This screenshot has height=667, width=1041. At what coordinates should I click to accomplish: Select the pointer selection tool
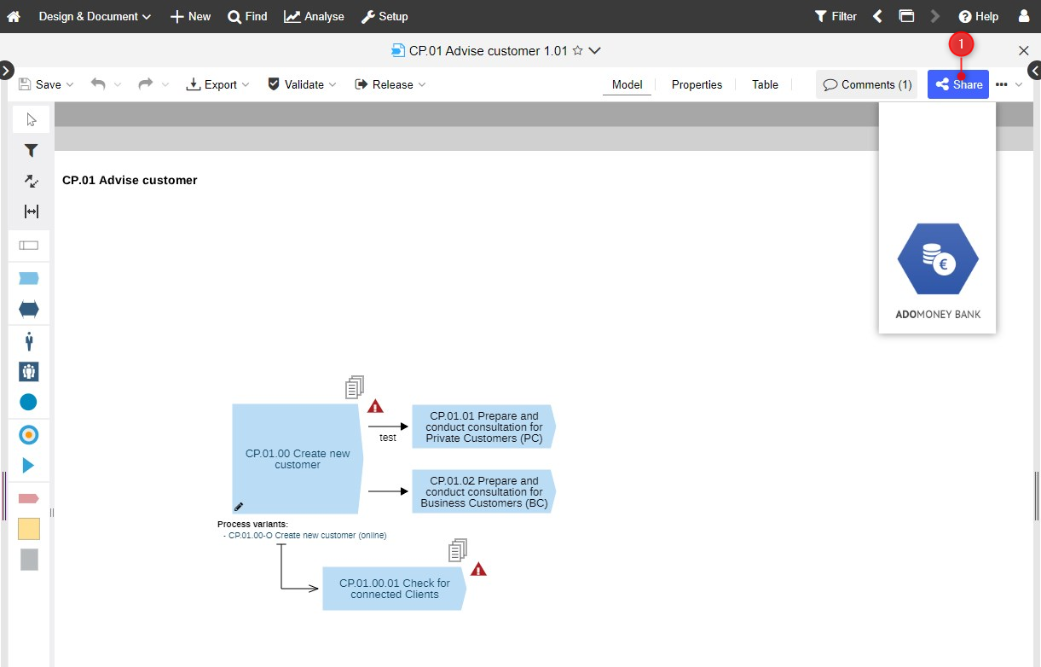[x=31, y=119]
